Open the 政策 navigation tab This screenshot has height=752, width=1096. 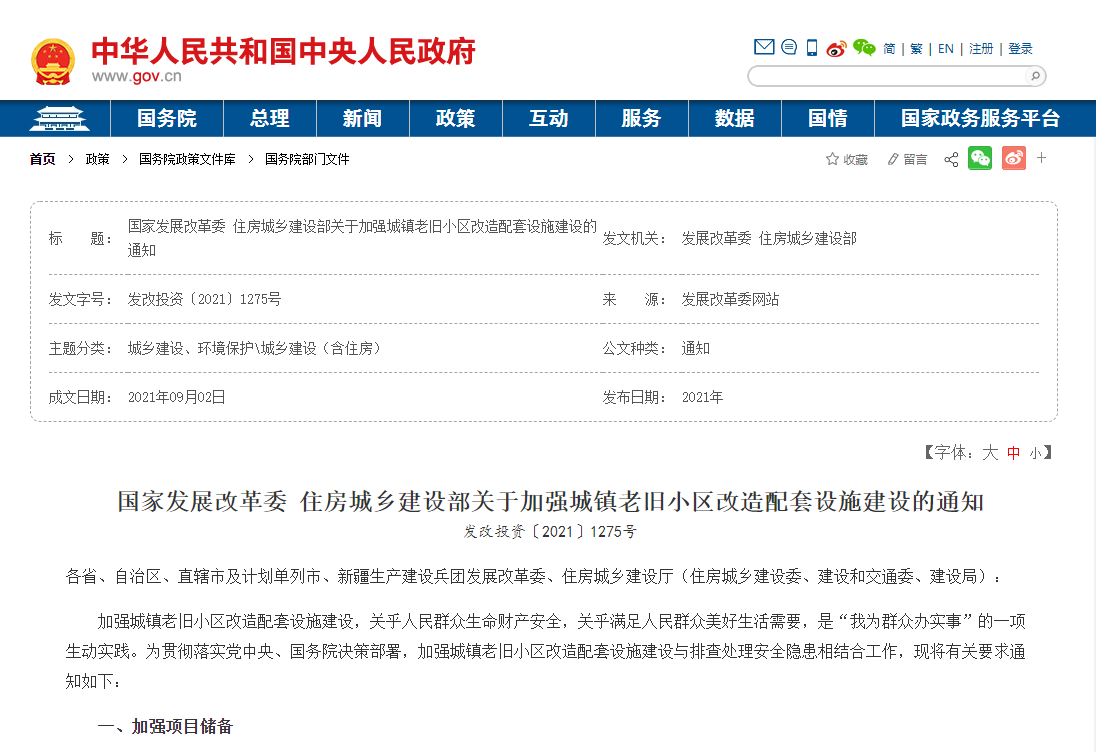point(455,118)
